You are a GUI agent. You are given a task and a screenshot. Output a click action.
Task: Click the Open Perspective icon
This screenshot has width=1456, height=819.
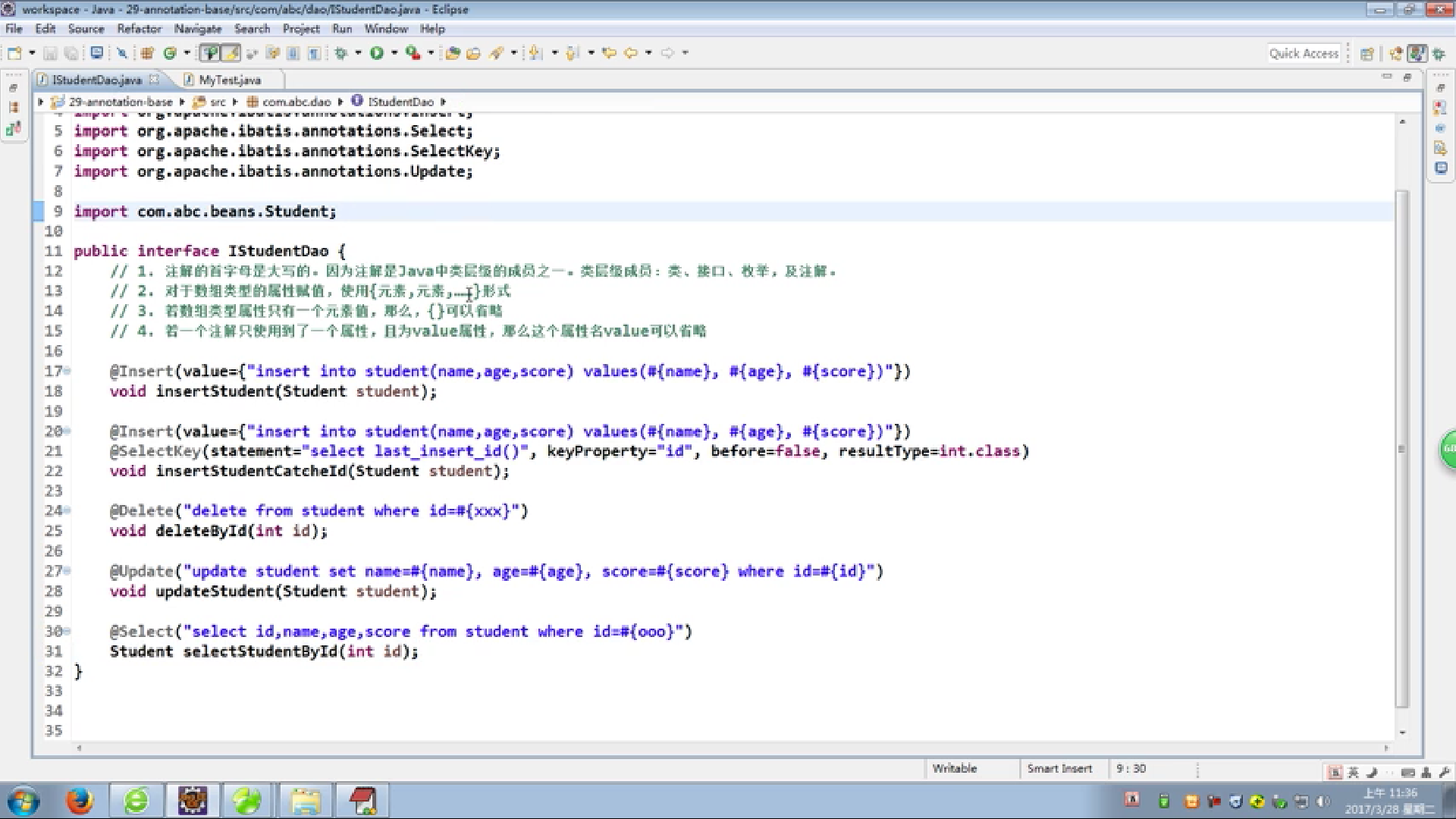1367,54
